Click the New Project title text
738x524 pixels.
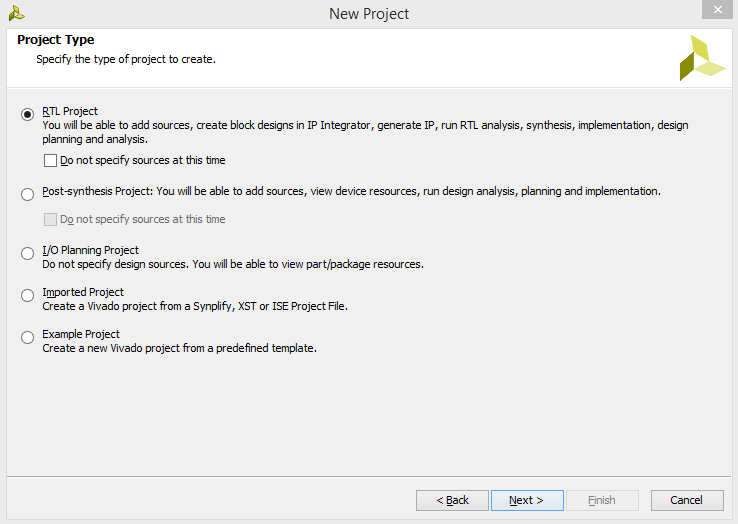coord(369,14)
